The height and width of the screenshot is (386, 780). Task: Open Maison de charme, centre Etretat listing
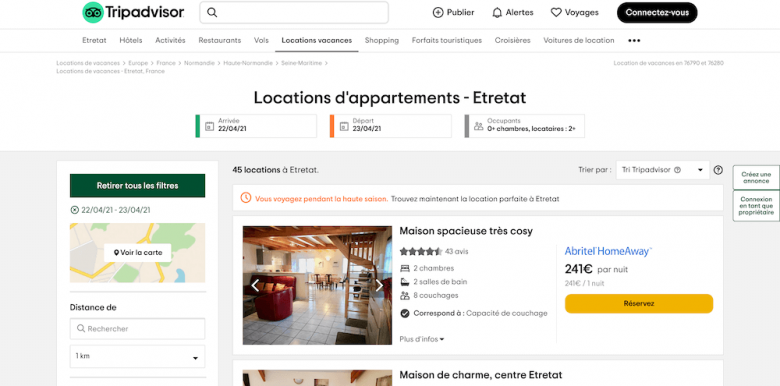click(x=481, y=375)
